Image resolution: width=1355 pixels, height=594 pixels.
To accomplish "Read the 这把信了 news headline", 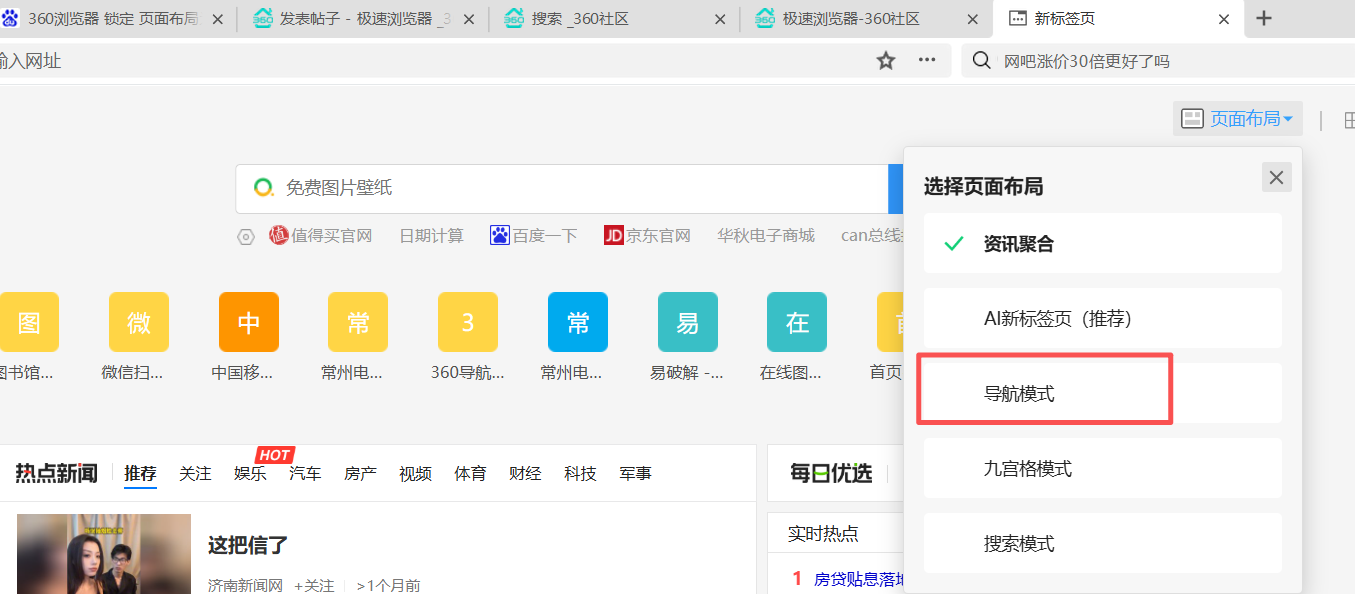I will [248, 545].
